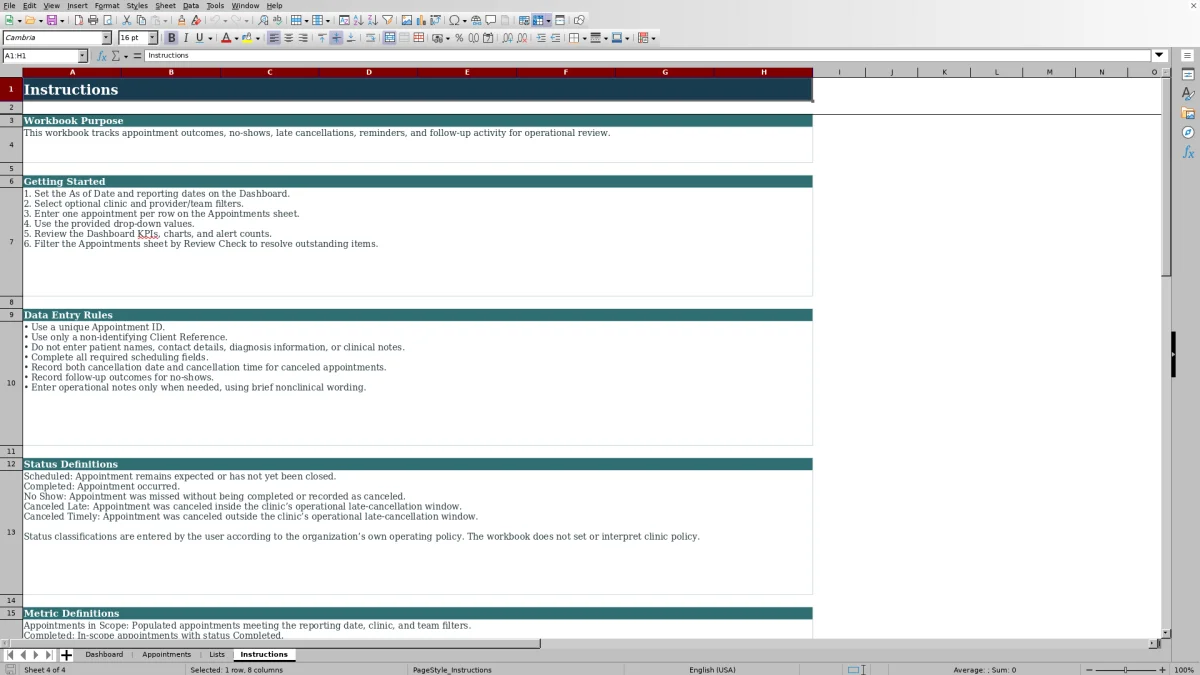Open sidebar Properties panel icon
The height and width of the screenshot is (675, 1200).
pos(1188,74)
